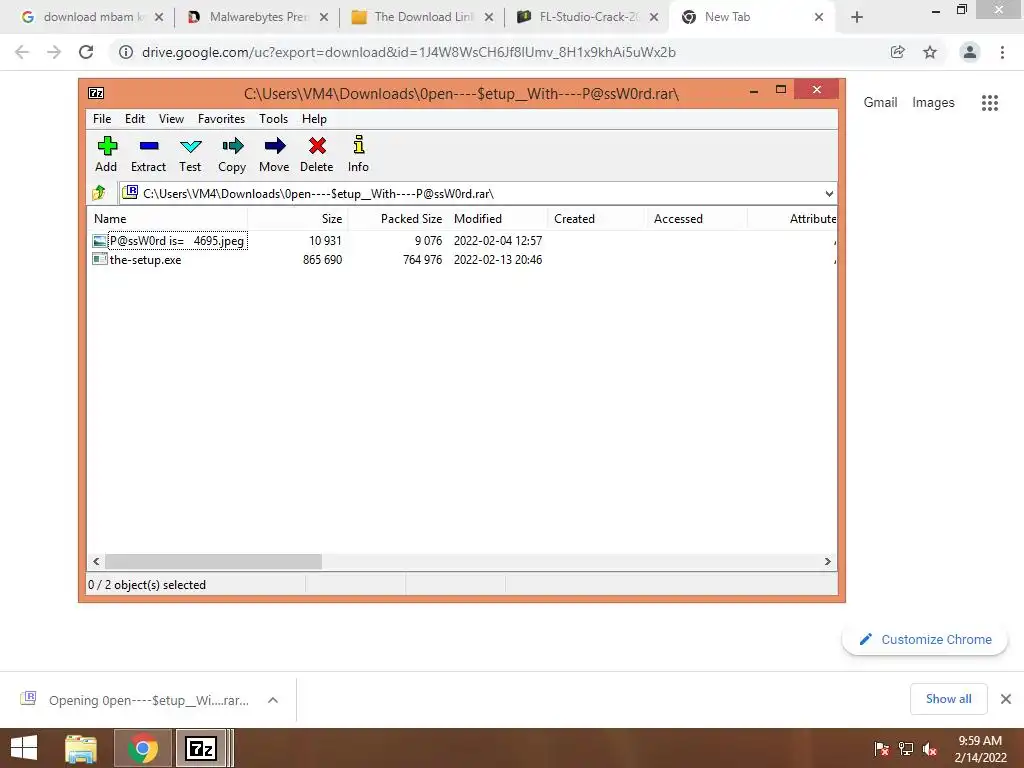Go back in Chrome

(22, 52)
